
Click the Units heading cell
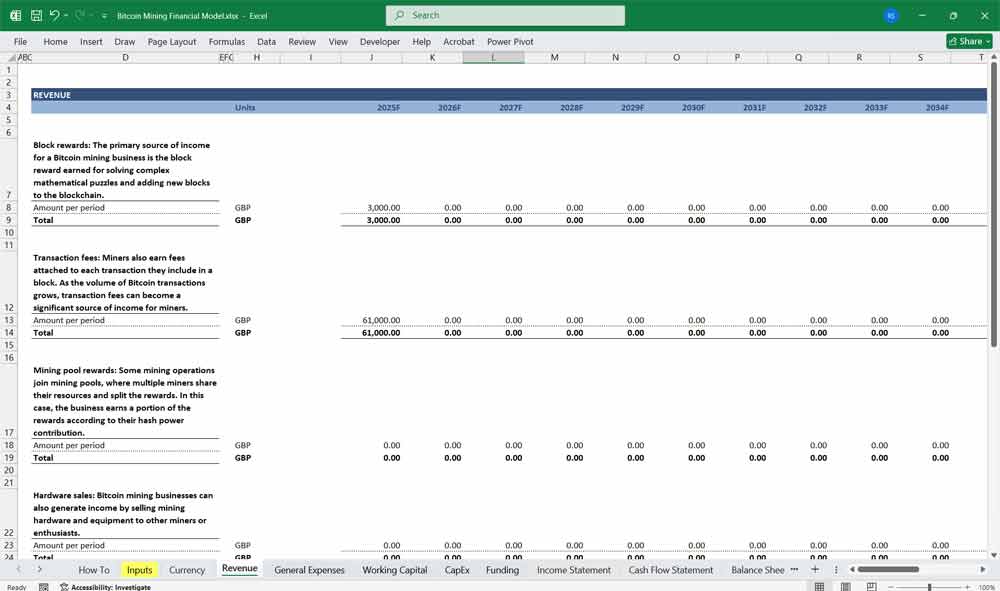(x=245, y=107)
